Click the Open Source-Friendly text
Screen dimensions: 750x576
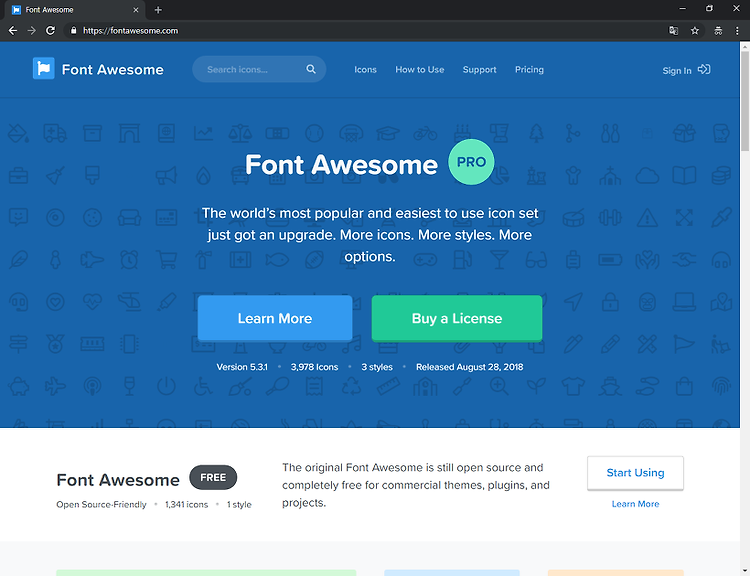(101, 504)
